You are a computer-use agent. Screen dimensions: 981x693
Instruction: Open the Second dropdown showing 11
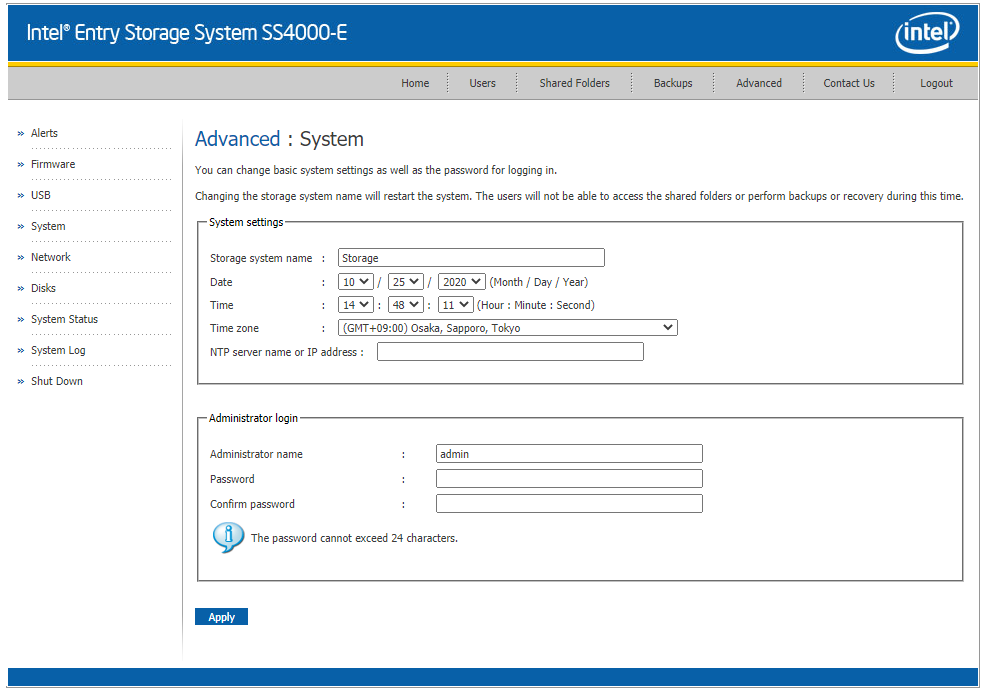(455, 305)
